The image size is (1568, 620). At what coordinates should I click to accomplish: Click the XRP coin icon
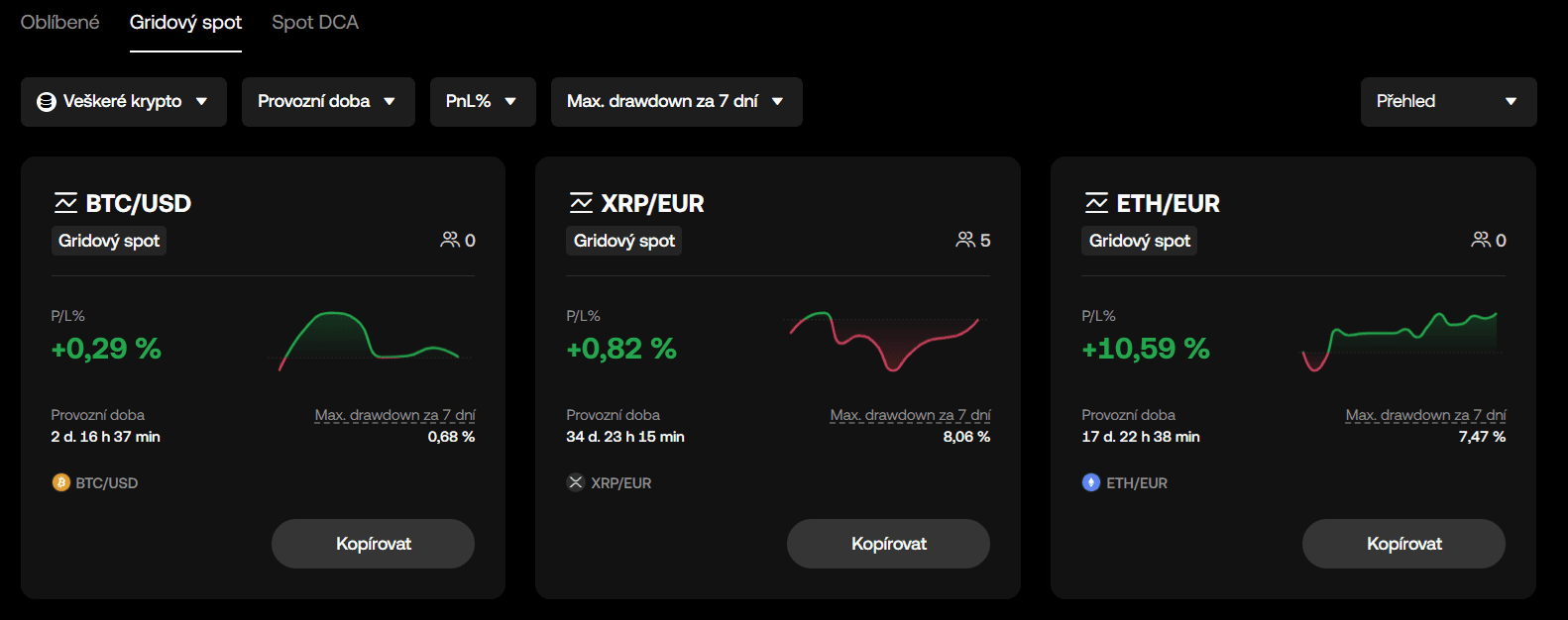pos(576,482)
